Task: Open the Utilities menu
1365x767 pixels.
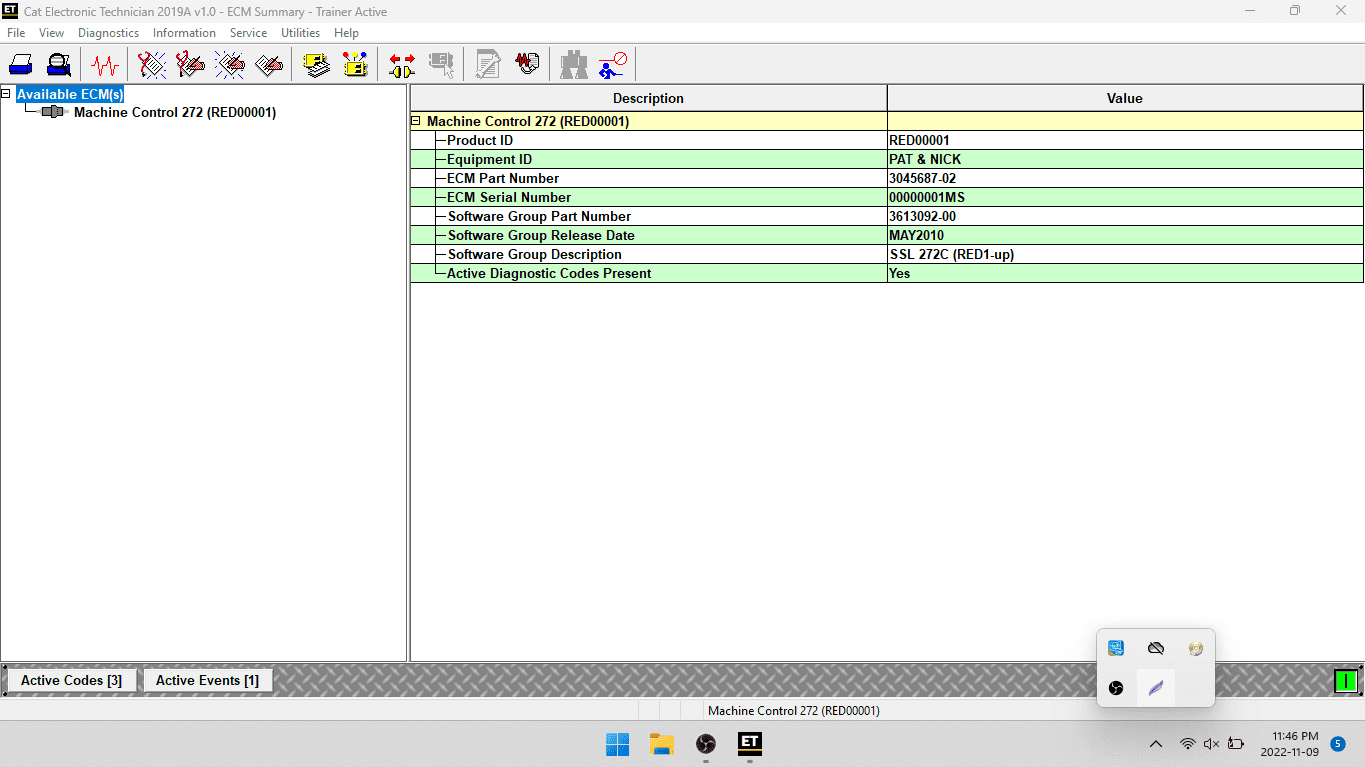Action: [x=300, y=33]
